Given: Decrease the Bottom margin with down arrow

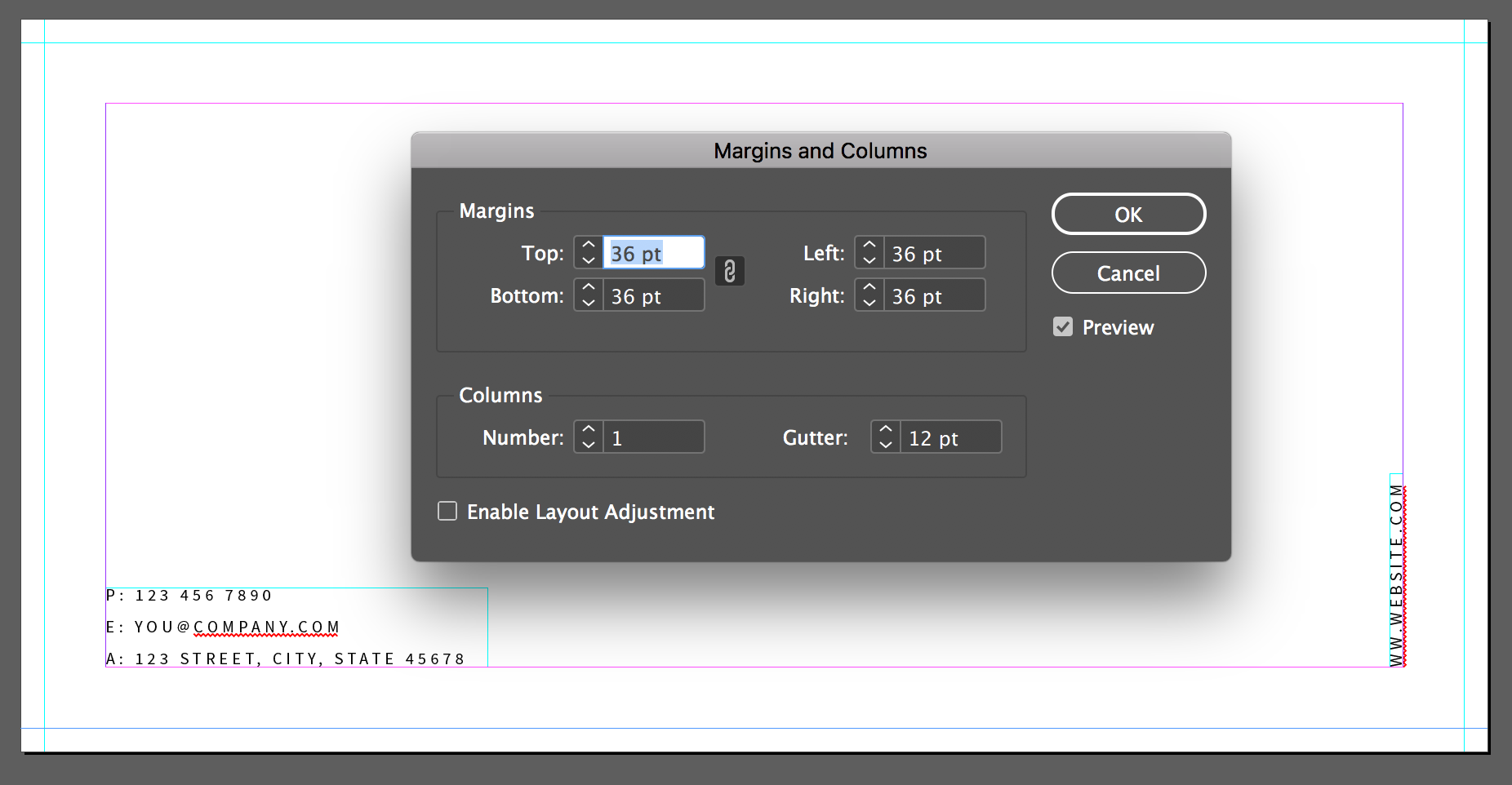Looking at the screenshot, I should tap(589, 303).
